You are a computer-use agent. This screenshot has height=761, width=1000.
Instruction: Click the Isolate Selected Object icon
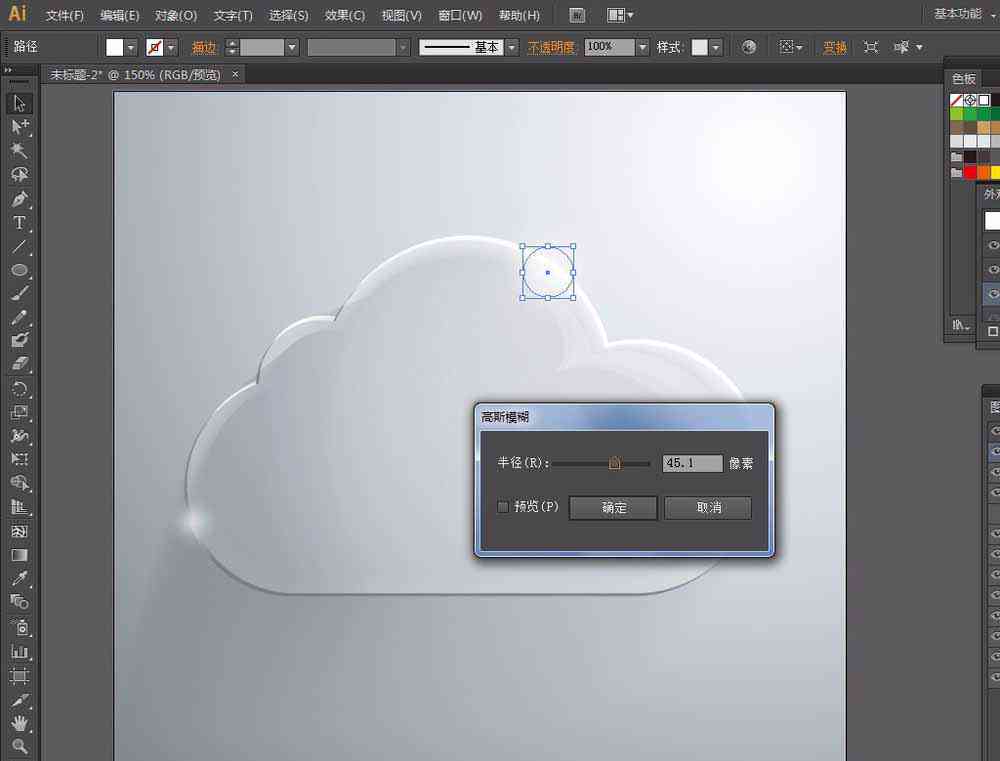tap(871, 47)
